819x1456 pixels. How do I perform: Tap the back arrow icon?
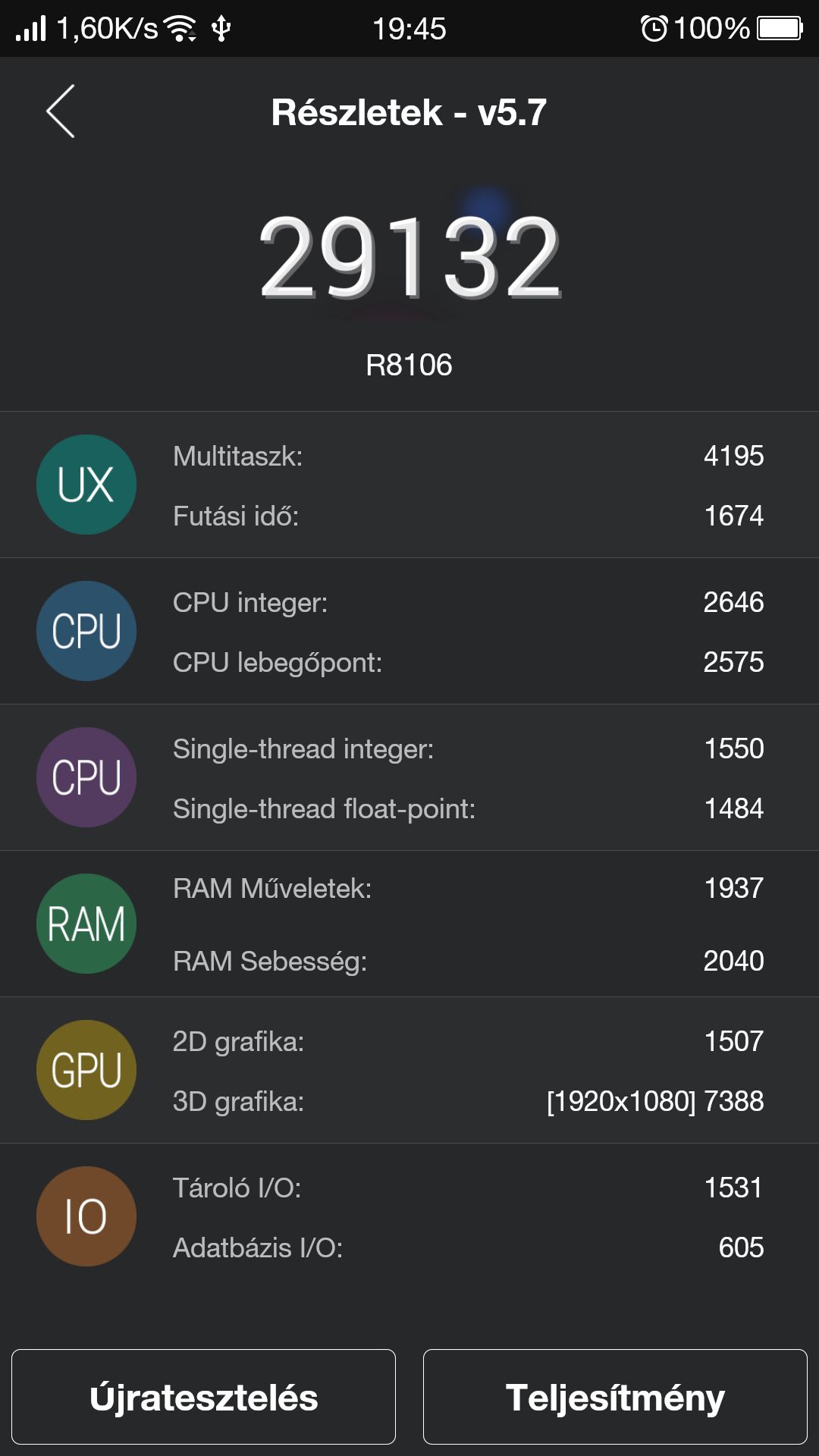[61, 111]
